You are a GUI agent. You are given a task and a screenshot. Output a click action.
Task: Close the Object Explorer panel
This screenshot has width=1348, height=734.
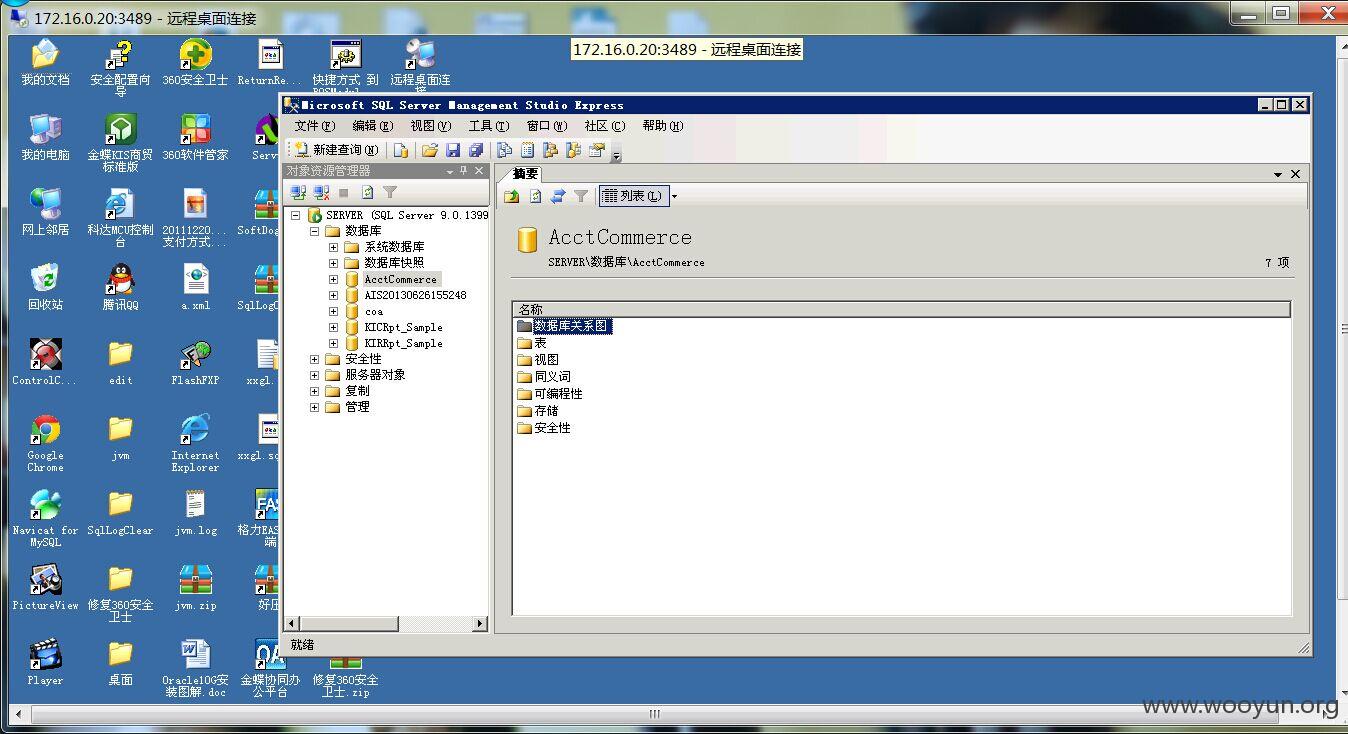[478, 171]
